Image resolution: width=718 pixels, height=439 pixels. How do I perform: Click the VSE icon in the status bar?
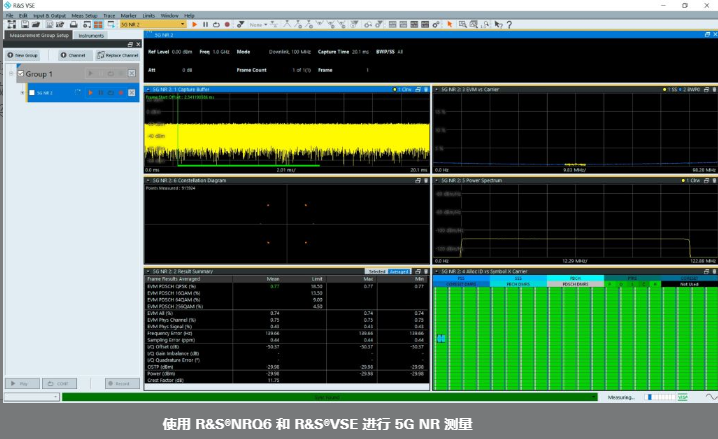click(x=682, y=397)
